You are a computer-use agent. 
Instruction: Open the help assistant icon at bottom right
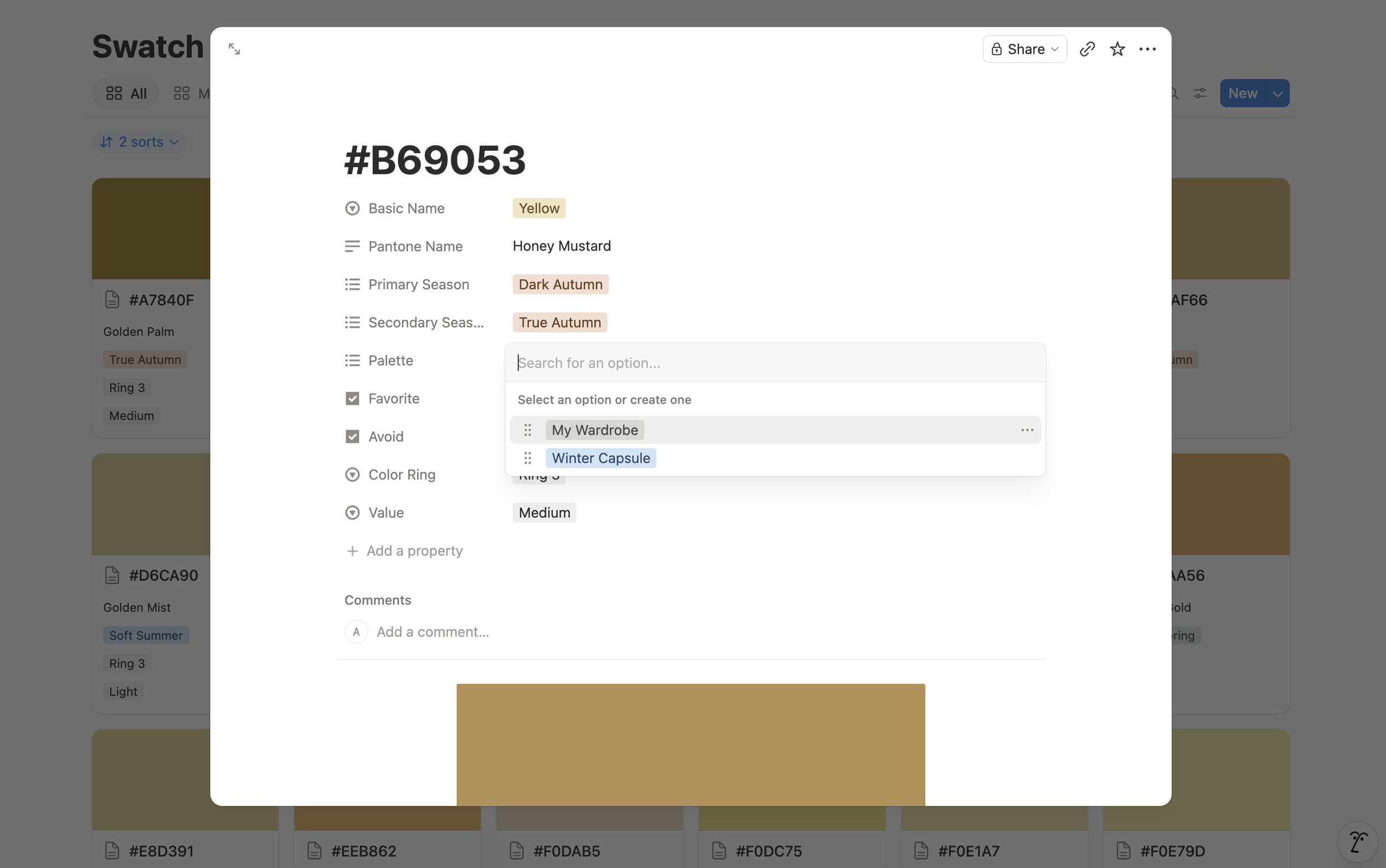click(1358, 842)
